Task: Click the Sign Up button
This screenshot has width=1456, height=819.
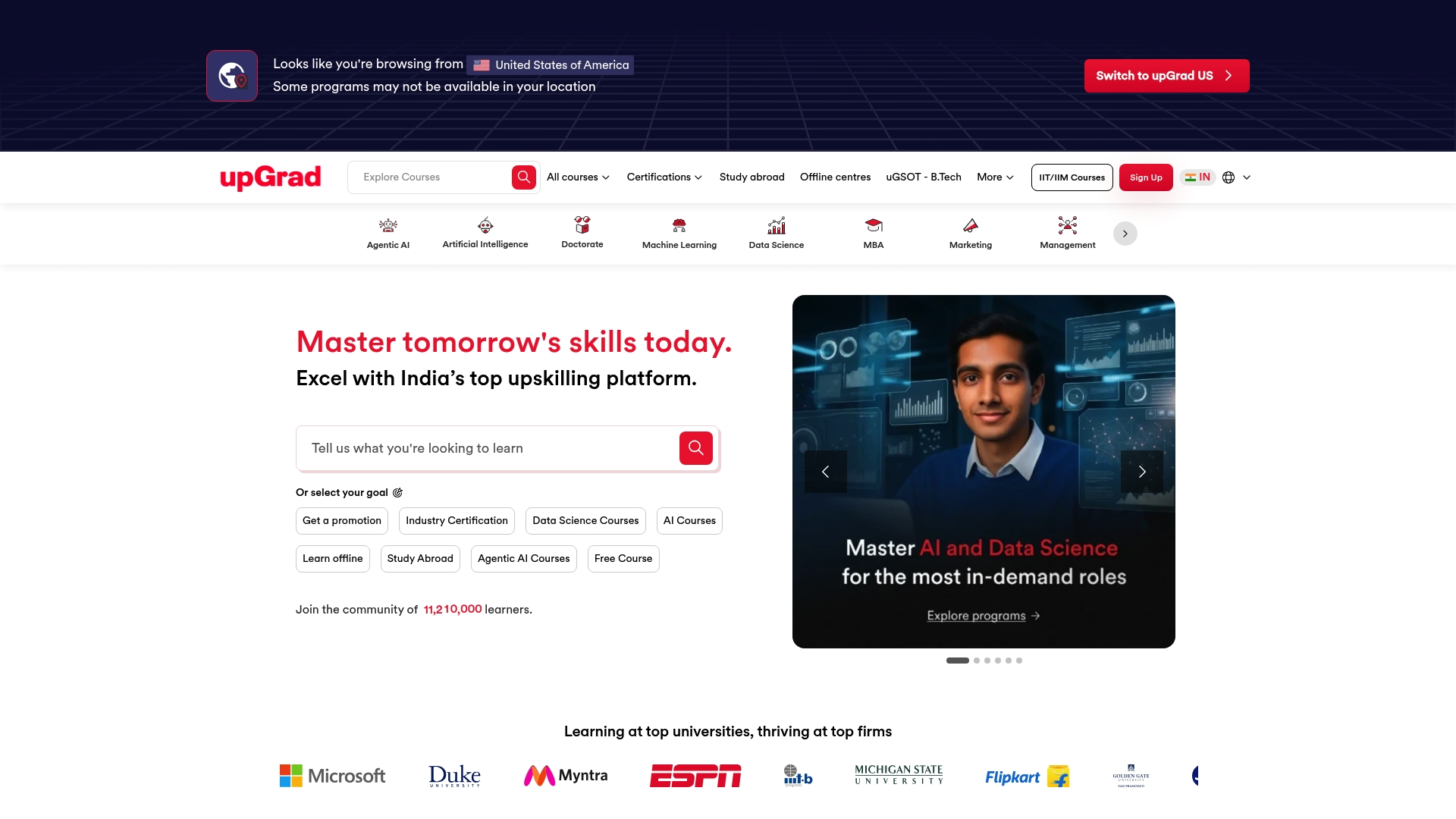Action: [1146, 177]
